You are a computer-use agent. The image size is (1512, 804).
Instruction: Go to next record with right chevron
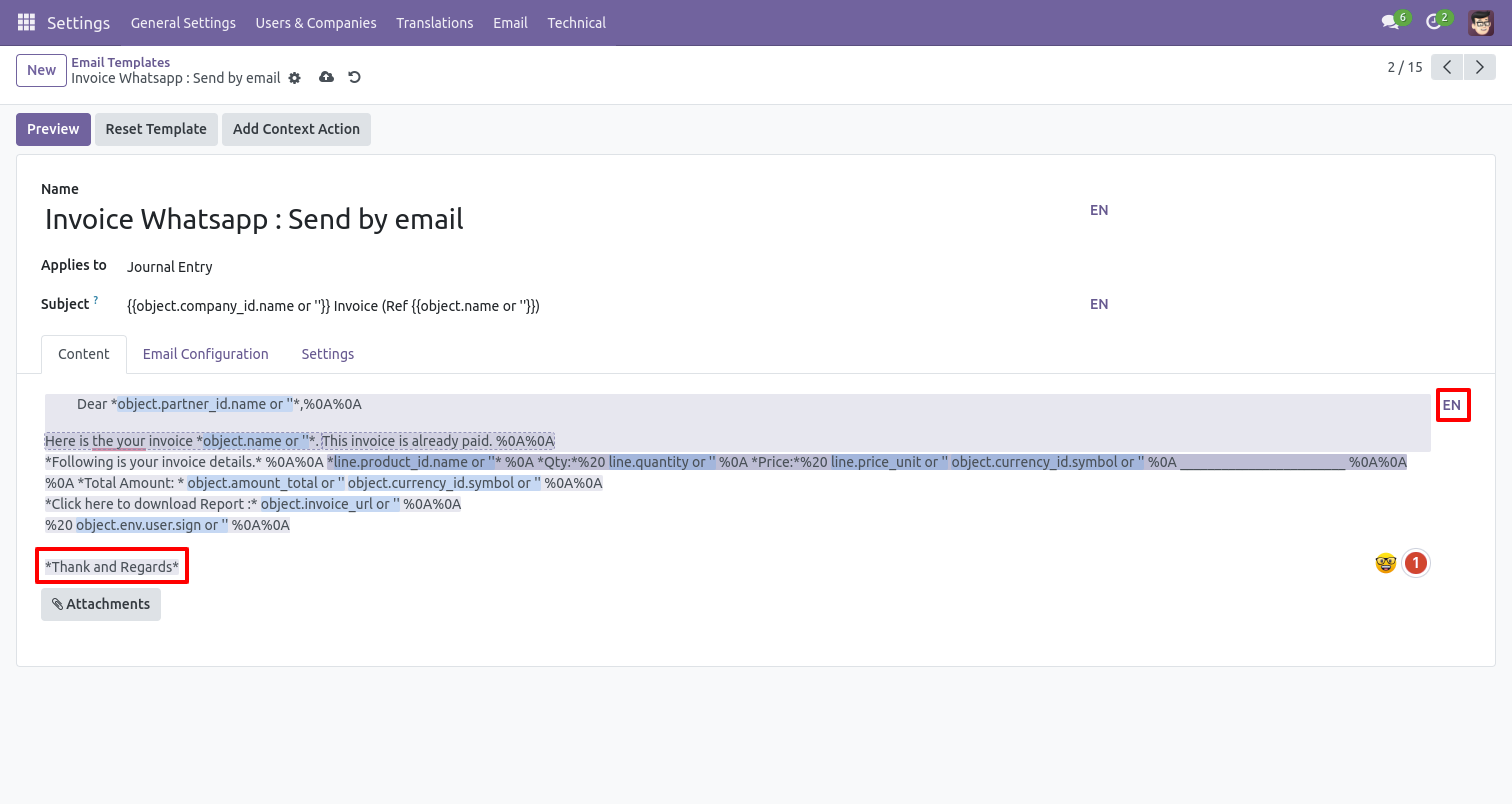1480,67
